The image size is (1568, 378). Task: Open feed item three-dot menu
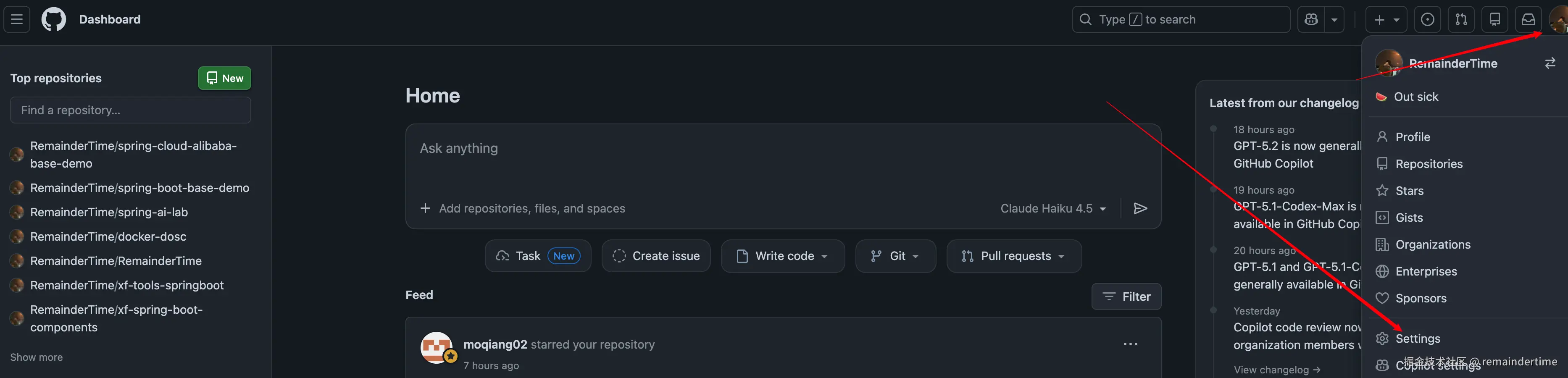1130,344
